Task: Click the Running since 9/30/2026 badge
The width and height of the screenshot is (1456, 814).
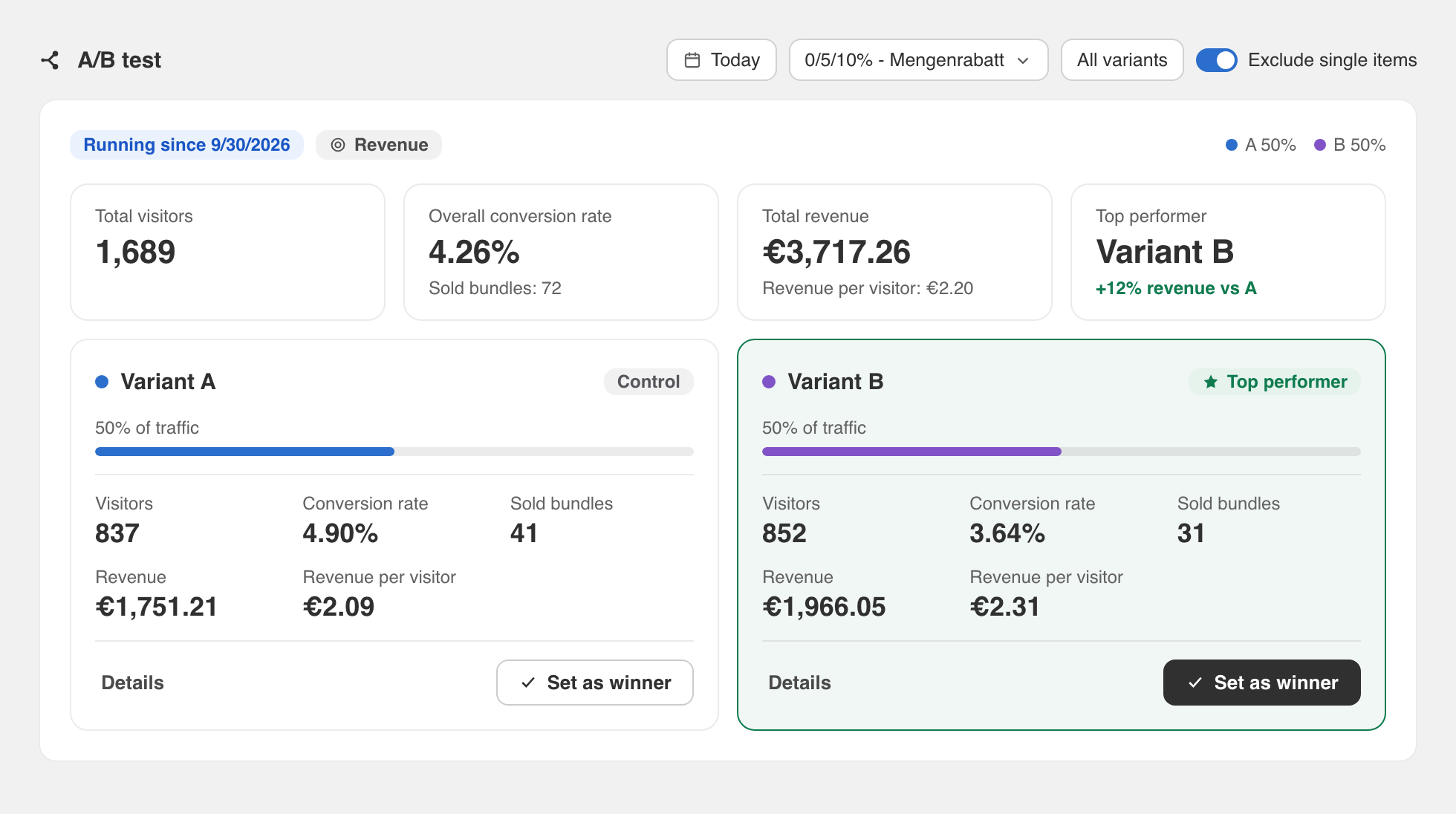Action: [x=186, y=145]
